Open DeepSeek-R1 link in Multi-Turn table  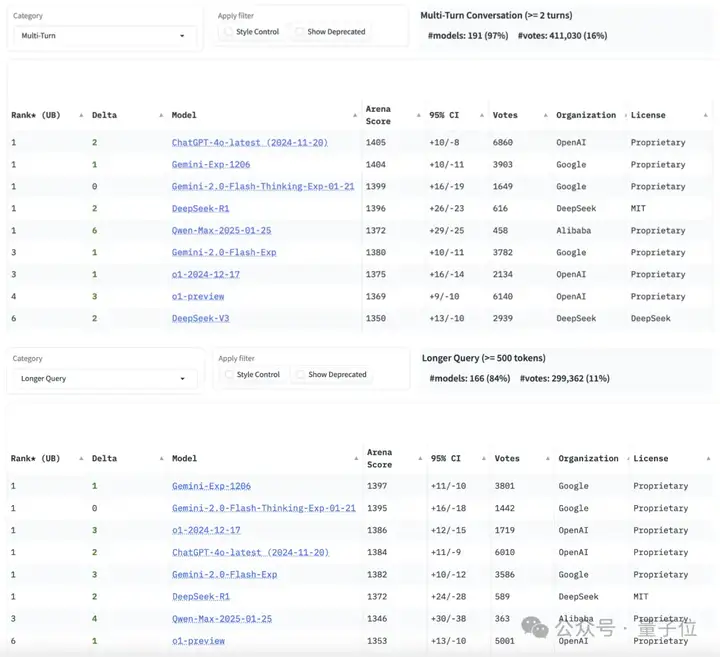(x=200, y=208)
